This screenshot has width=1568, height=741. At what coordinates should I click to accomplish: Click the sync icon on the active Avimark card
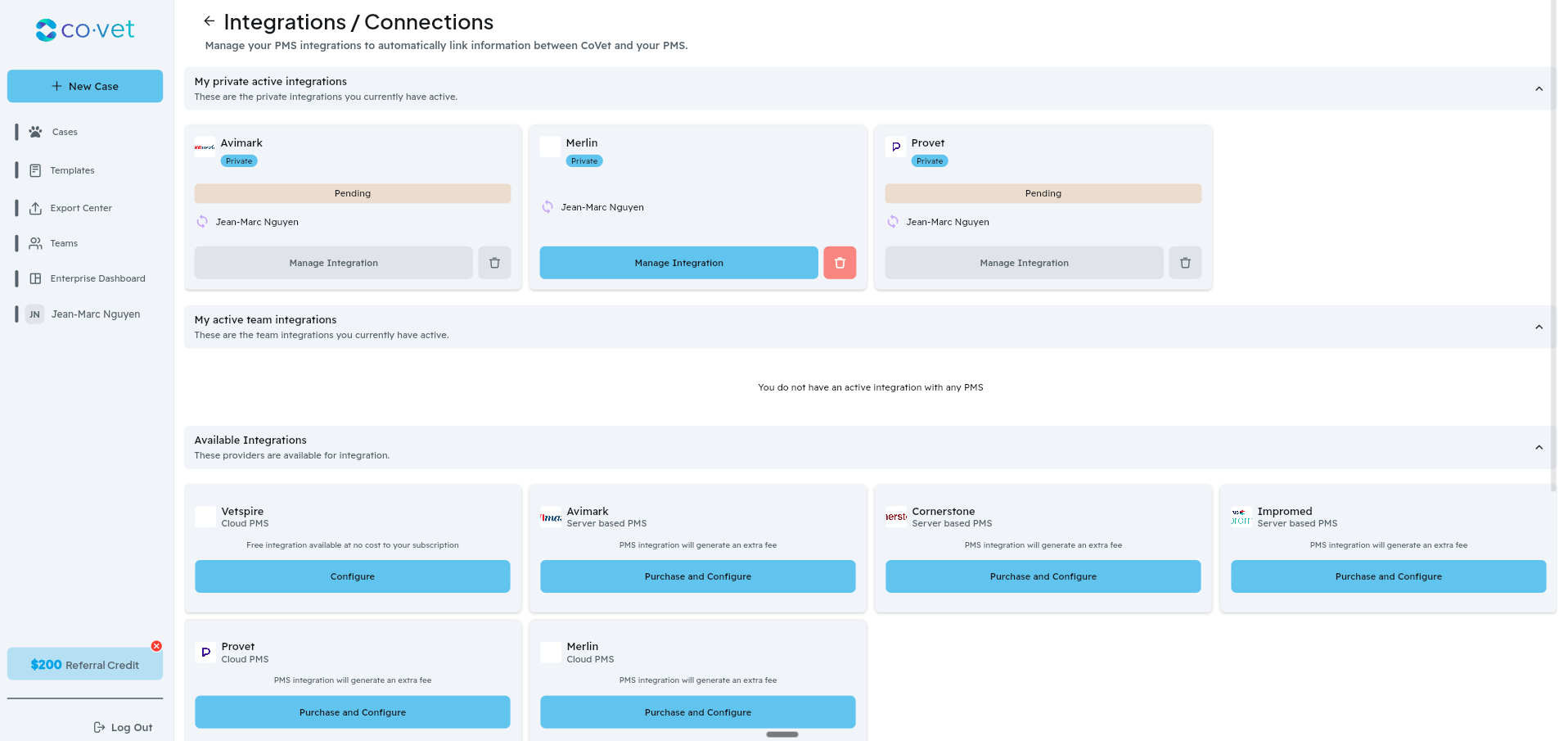[x=202, y=222]
